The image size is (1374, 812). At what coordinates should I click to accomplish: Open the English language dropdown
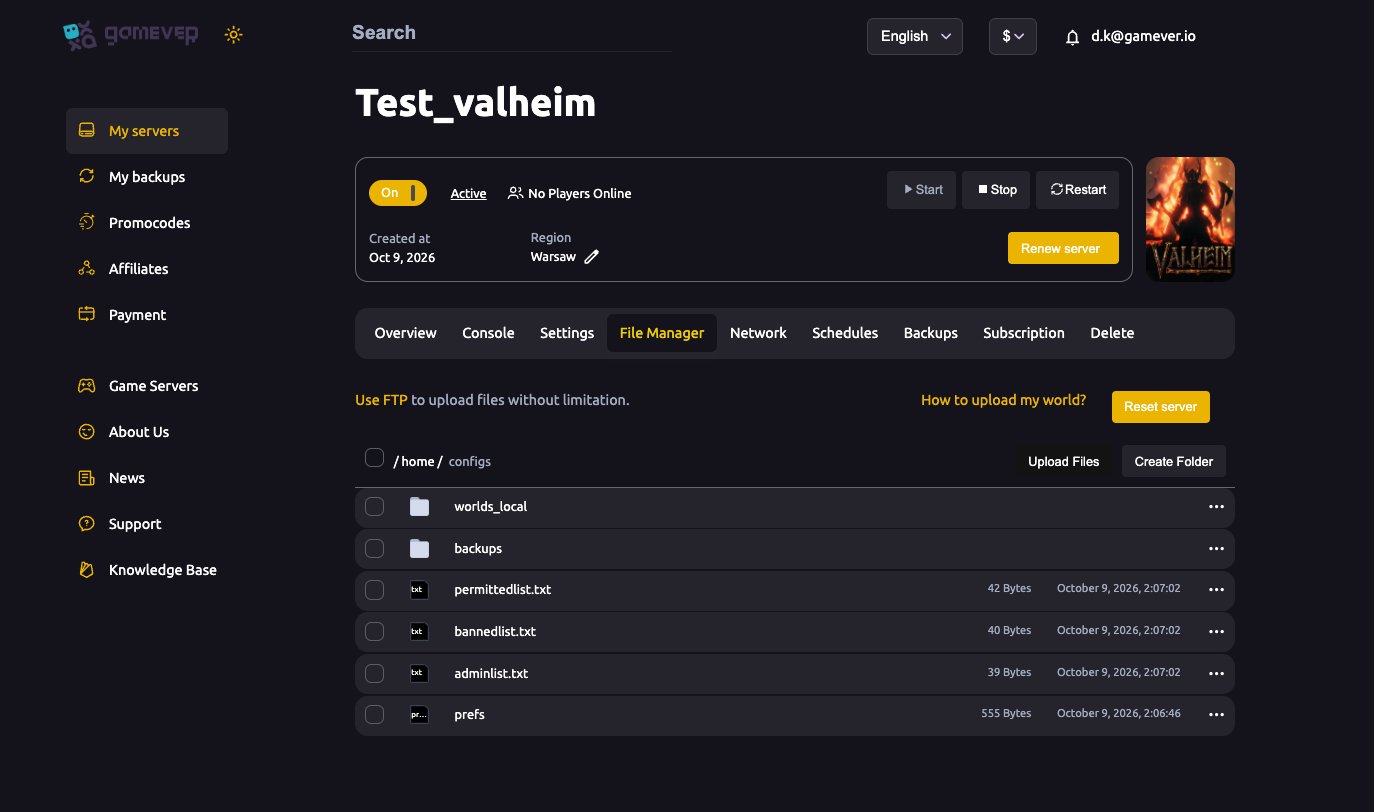click(915, 36)
